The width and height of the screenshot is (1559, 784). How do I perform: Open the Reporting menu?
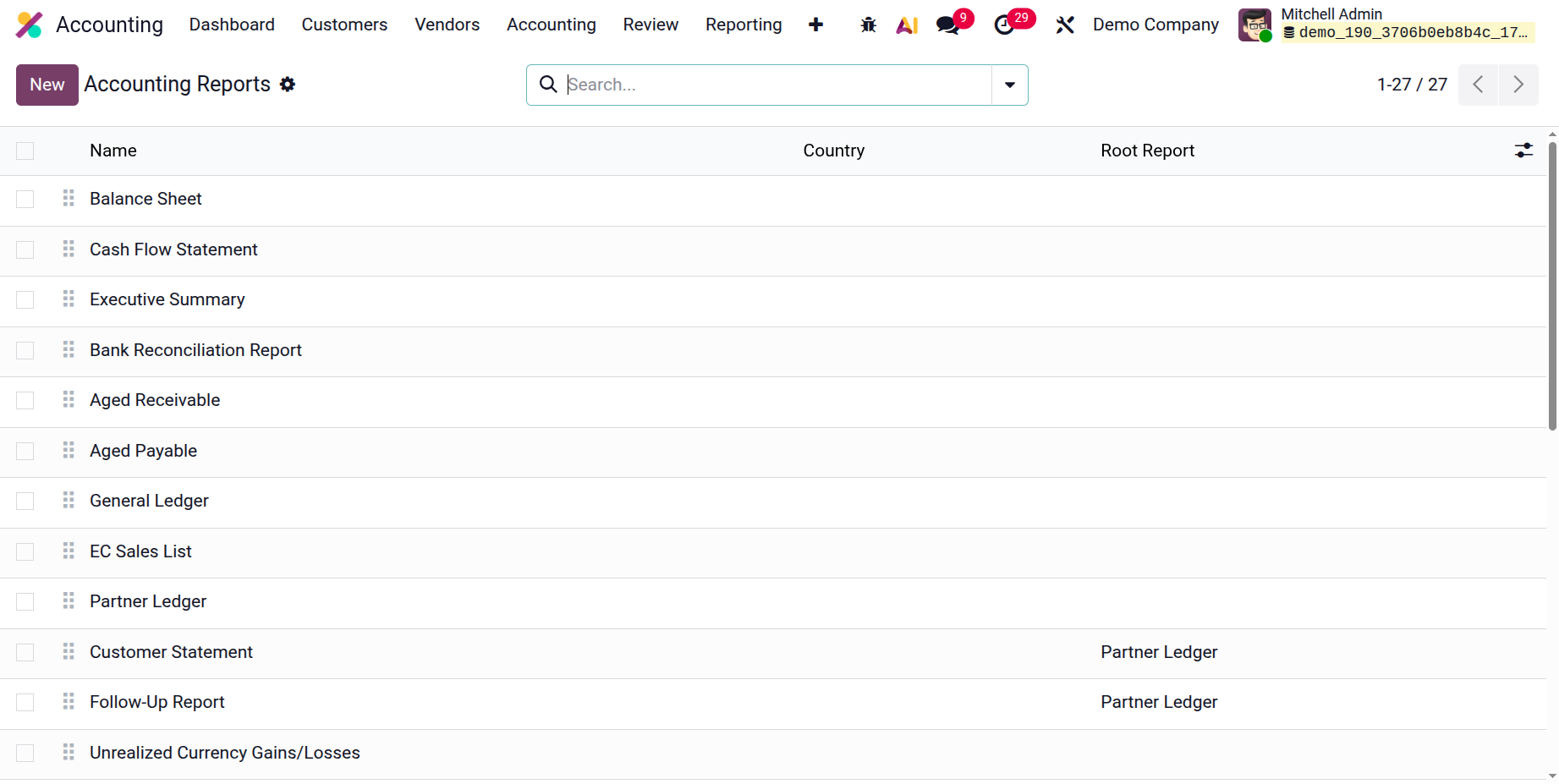(744, 25)
